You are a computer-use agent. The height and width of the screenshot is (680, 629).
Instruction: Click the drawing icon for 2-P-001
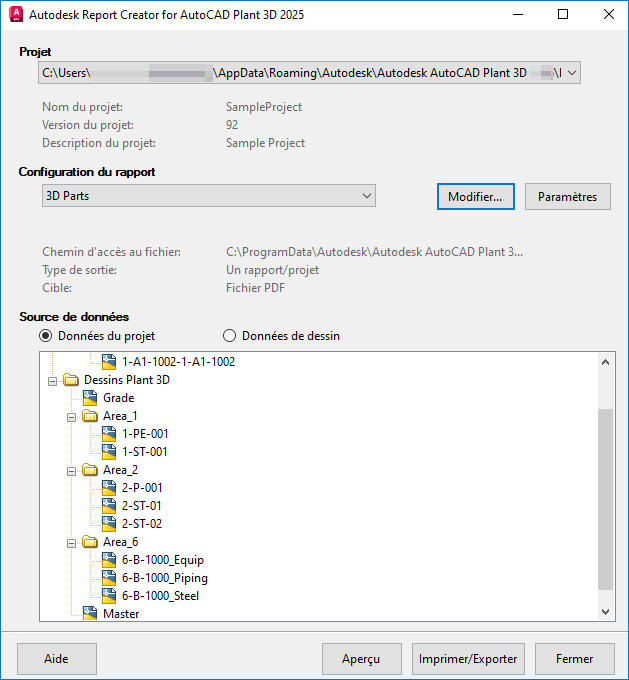pyautogui.click(x=109, y=488)
